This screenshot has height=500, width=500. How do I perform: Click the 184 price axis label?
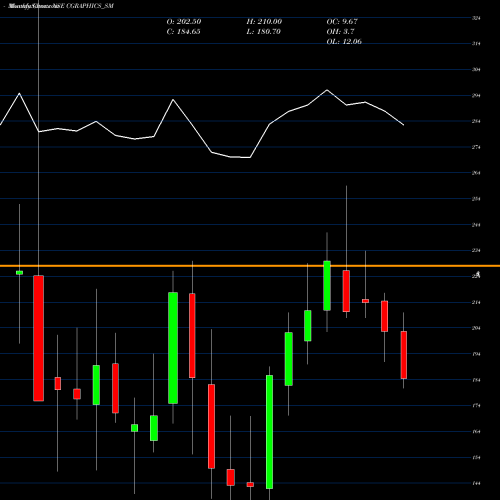tap(476, 380)
